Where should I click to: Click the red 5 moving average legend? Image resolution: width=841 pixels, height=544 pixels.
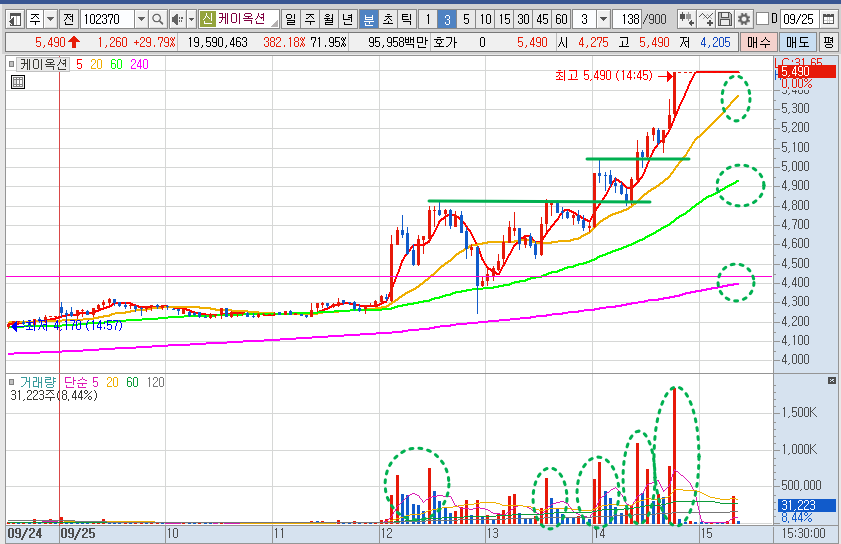[x=79, y=64]
